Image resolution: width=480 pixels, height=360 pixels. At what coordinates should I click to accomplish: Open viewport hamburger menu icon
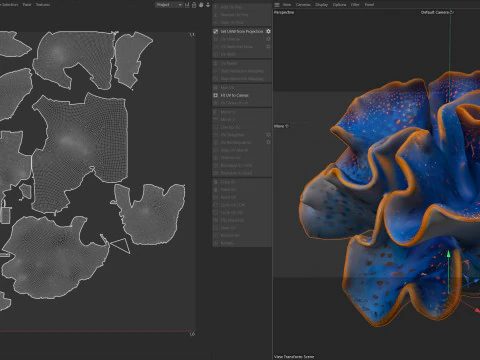pos(277,5)
